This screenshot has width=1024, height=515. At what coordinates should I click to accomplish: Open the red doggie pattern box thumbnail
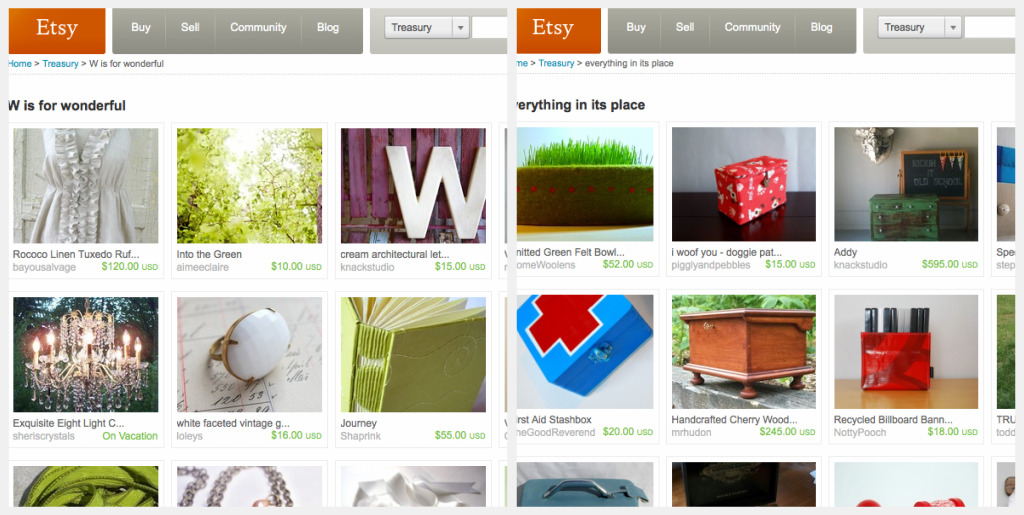pos(744,184)
